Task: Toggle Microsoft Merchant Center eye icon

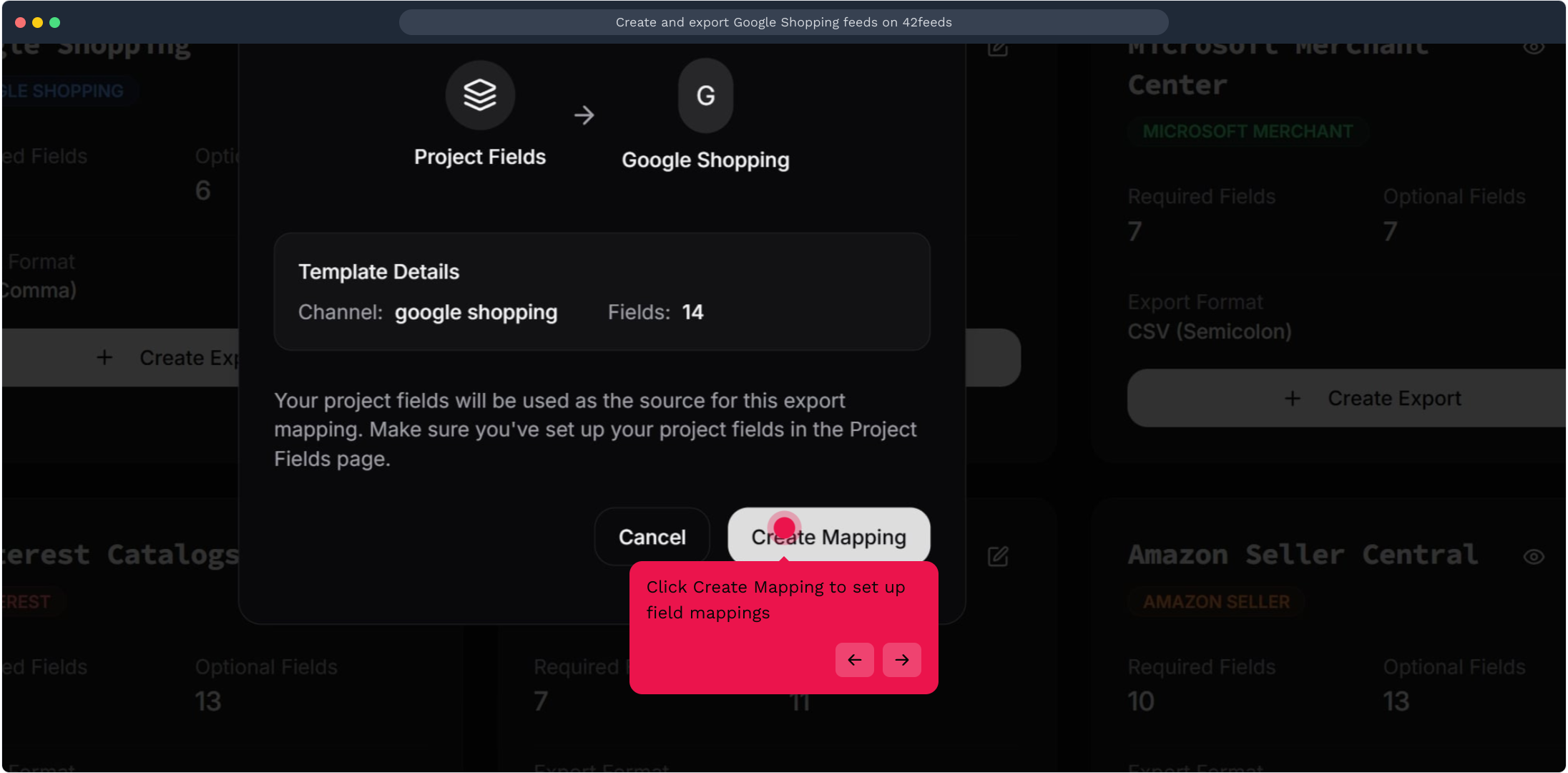Action: 1533,47
